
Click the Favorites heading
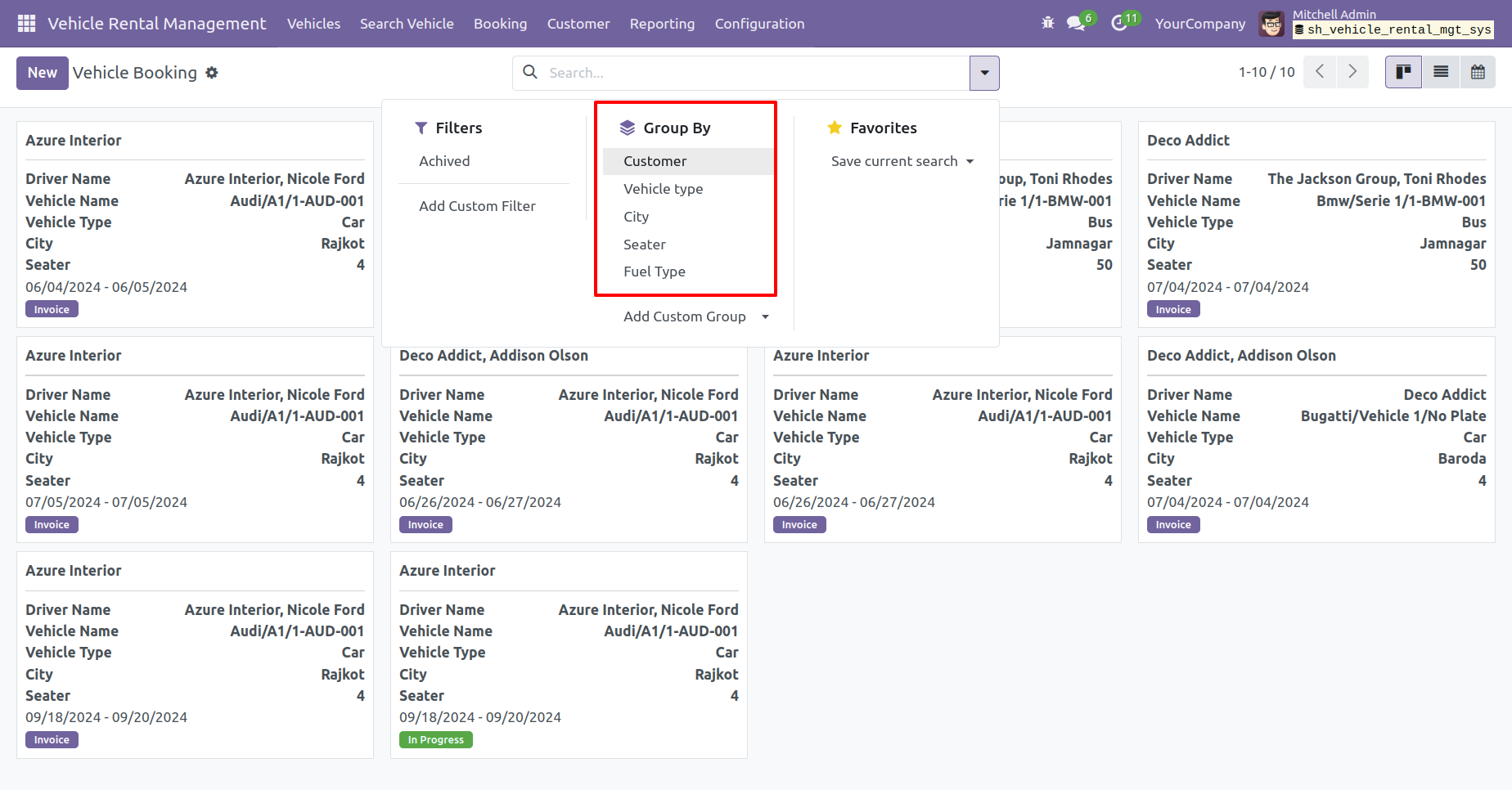[884, 128]
